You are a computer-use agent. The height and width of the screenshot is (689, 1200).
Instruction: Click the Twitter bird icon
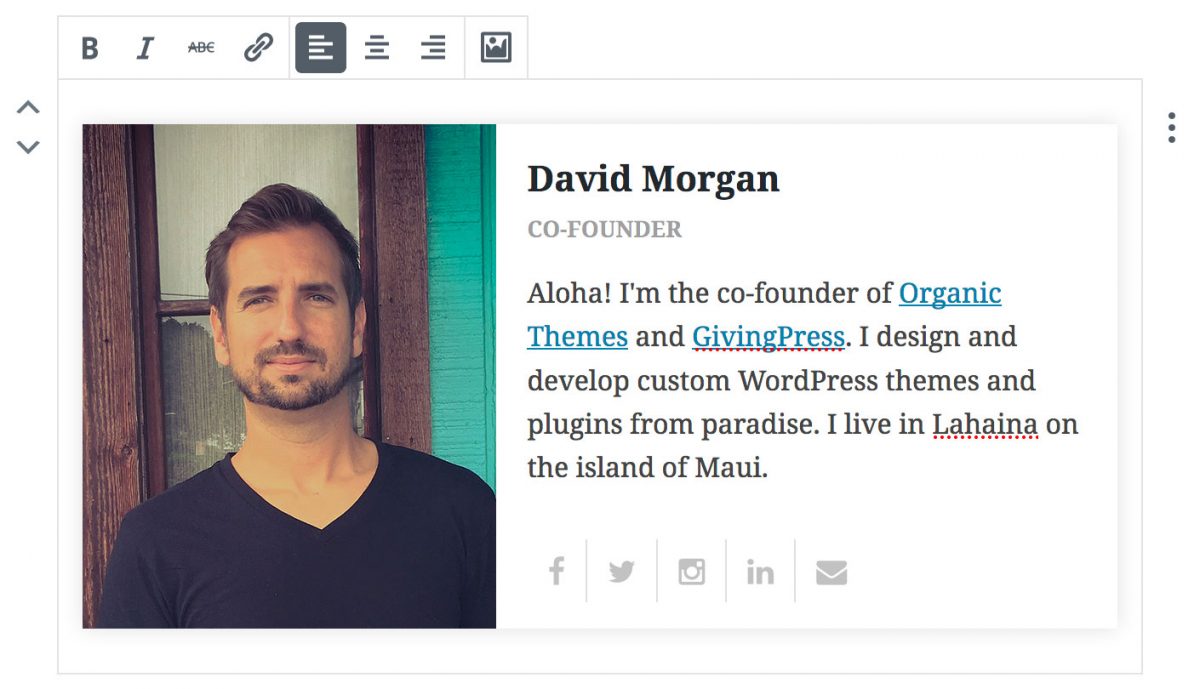click(622, 572)
